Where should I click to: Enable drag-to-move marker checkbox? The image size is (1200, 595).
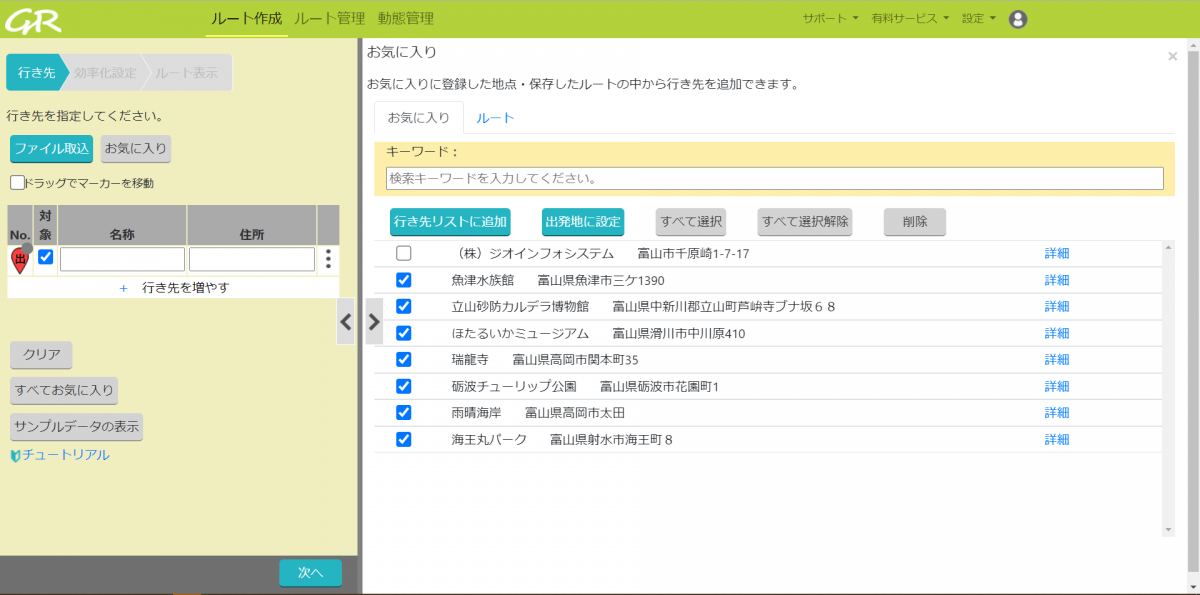click(x=17, y=183)
